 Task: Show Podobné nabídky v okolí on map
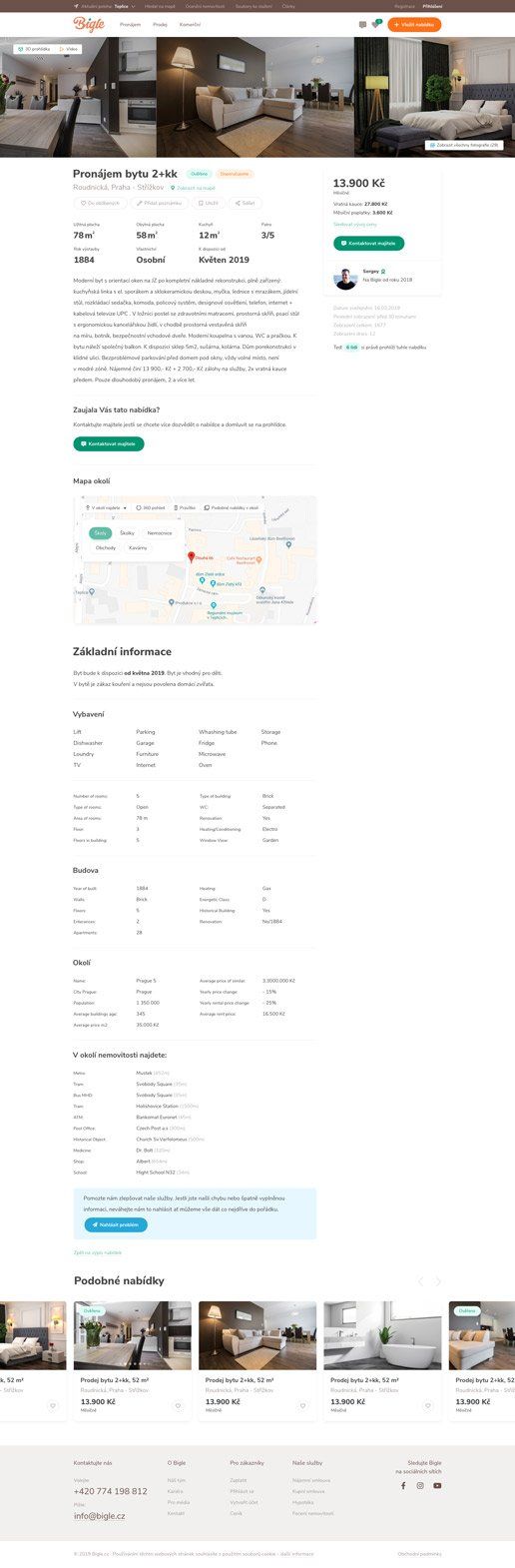click(x=232, y=507)
